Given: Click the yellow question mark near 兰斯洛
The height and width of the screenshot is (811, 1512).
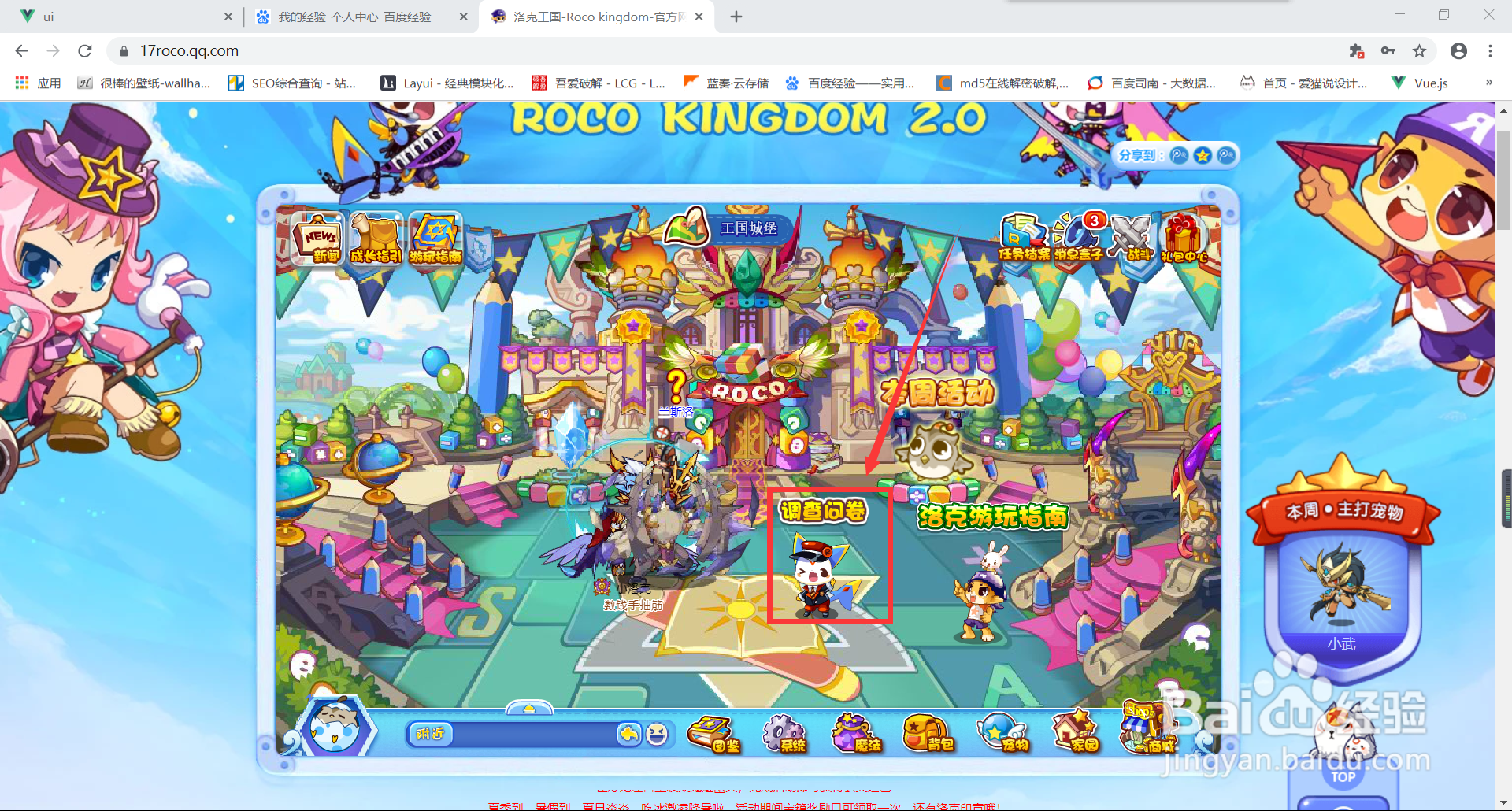Looking at the screenshot, I should pos(676,386).
